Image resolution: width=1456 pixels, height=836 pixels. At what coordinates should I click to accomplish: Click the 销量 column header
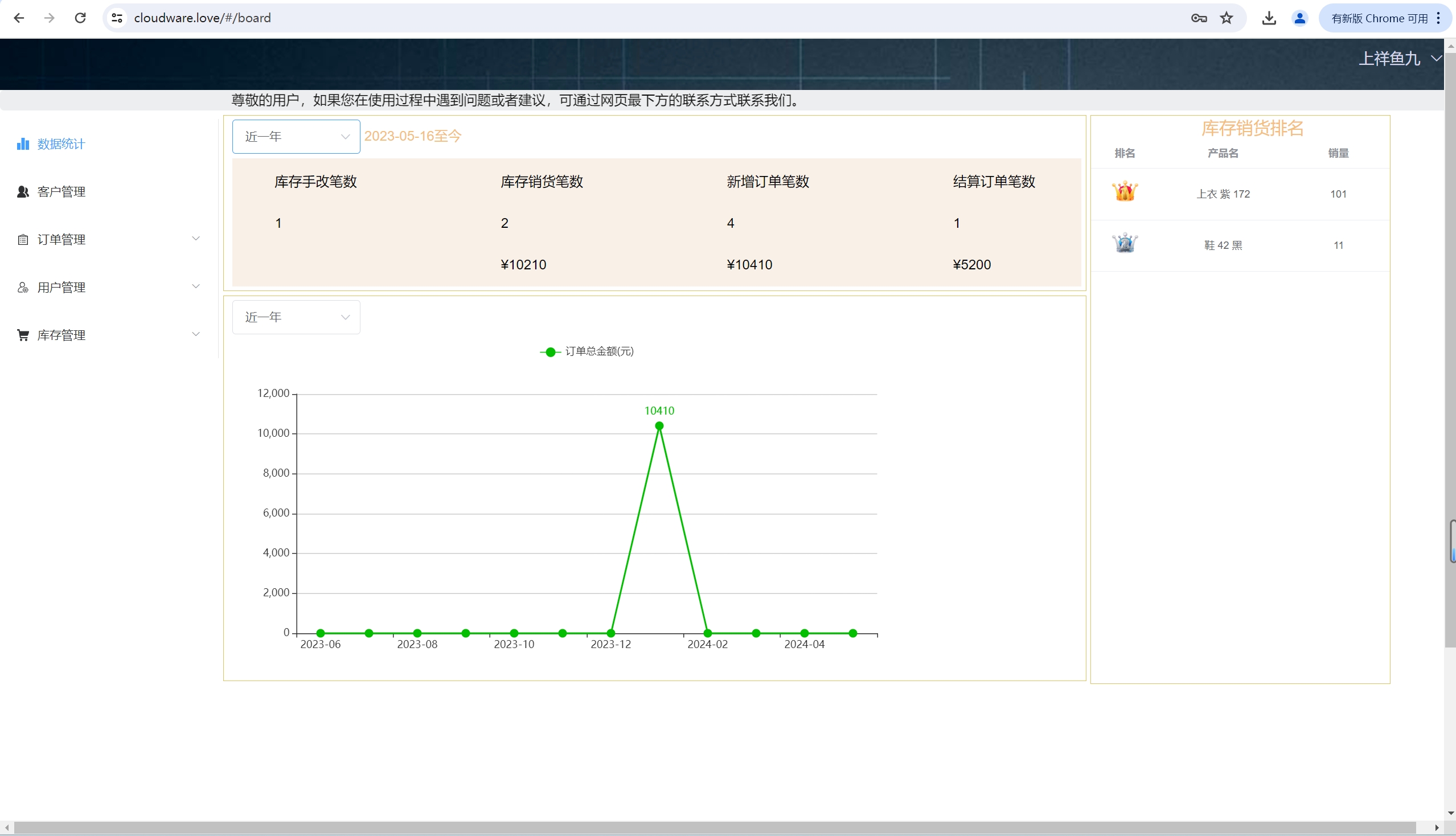[x=1338, y=153]
